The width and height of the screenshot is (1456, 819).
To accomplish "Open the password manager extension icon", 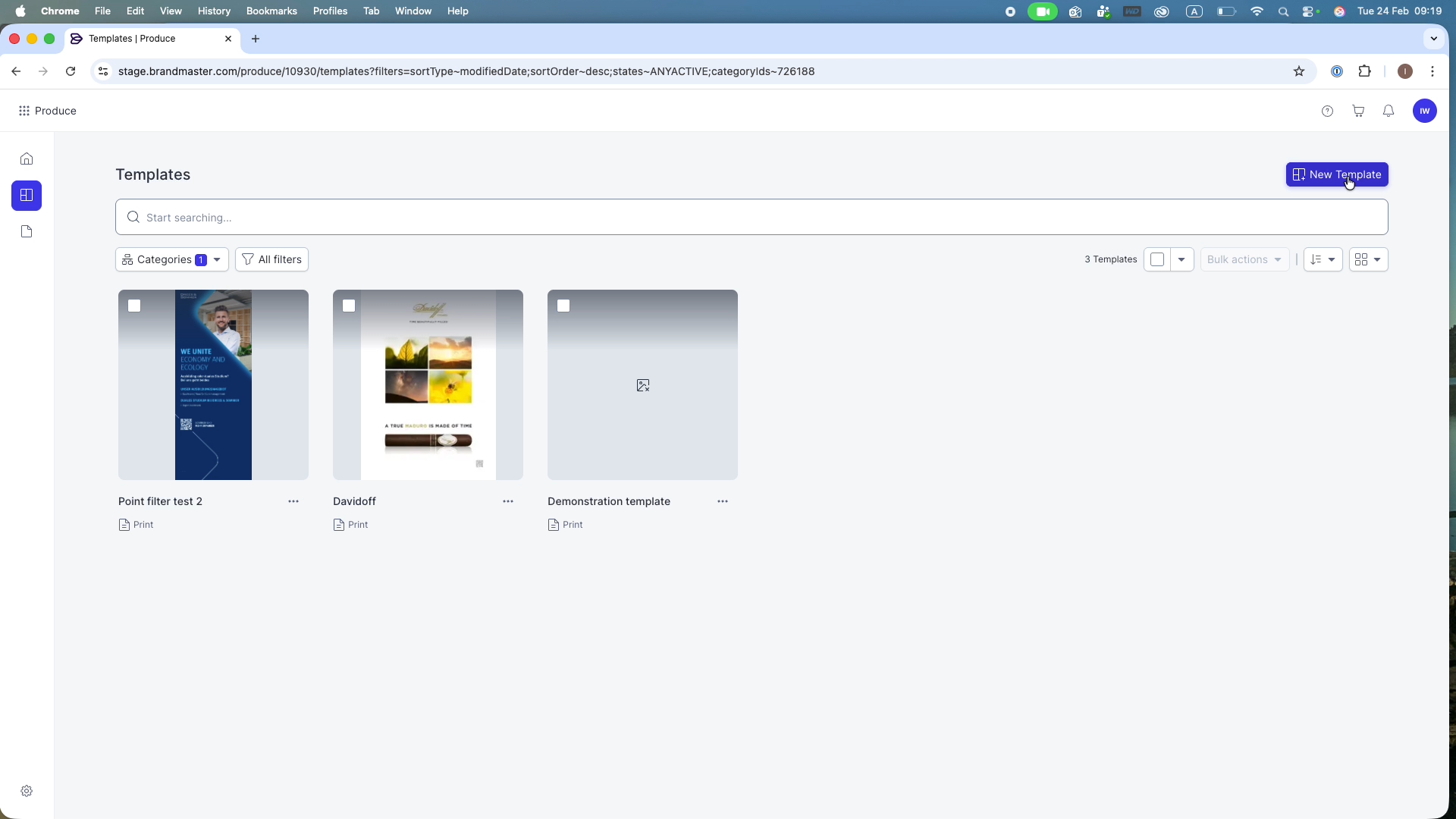I will coord(1337,71).
